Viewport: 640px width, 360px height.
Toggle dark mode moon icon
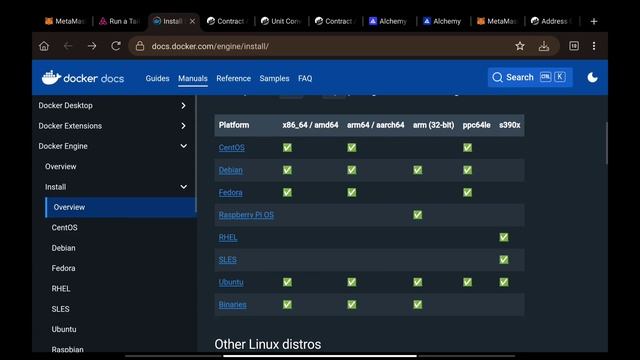click(x=592, y=78)
